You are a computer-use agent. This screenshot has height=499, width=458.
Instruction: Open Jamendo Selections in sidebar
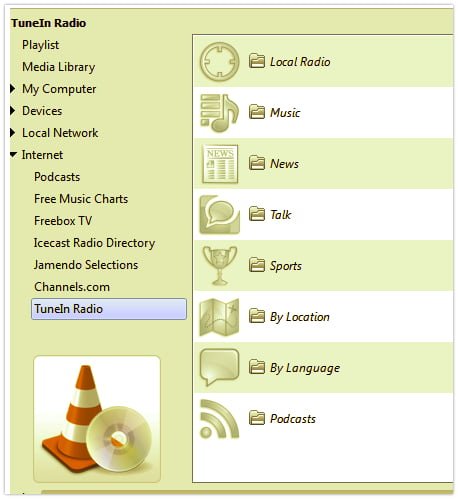tap(86, 265)
